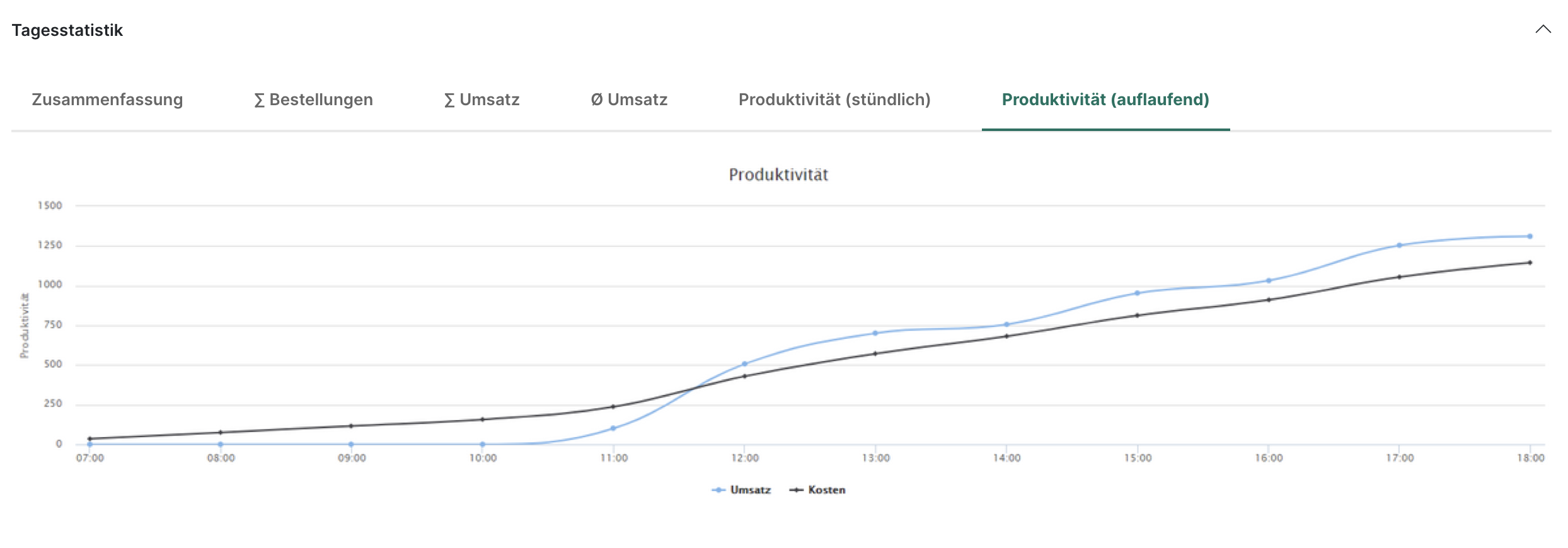The image size is (1568, 548).
Task: Toggle the Umsatz series in legend
Action: click(x=742, y=490)
